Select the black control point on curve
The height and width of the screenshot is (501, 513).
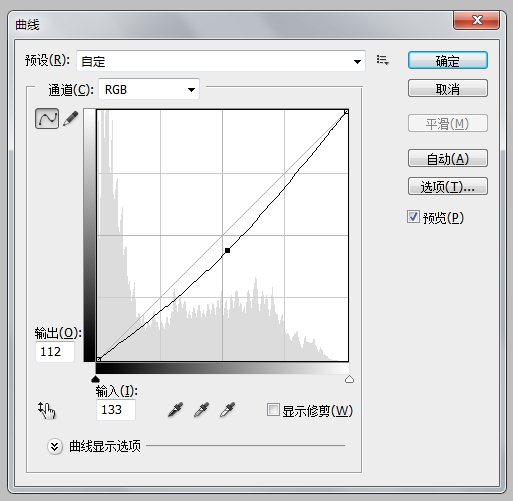point(227,250)
